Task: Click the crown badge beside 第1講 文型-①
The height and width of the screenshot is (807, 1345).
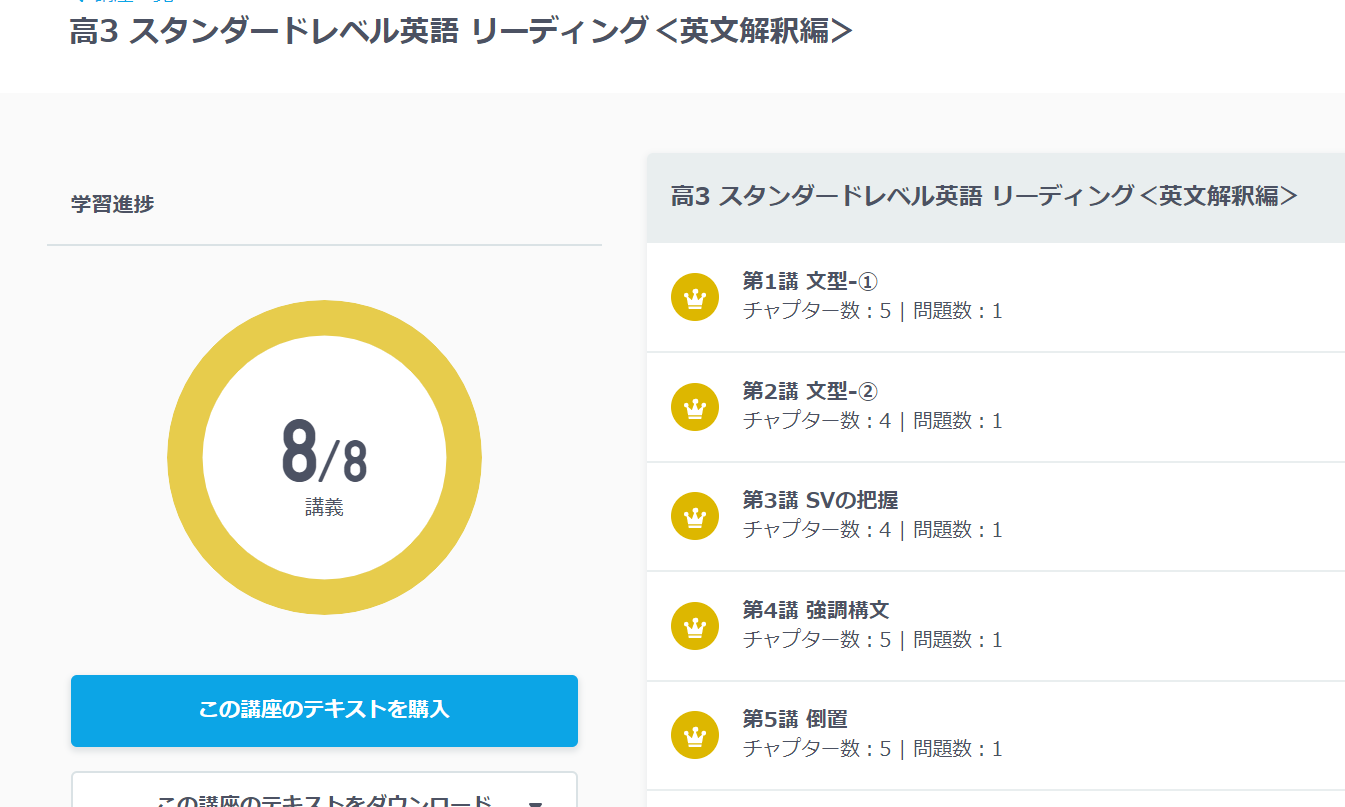Action: 694,296
